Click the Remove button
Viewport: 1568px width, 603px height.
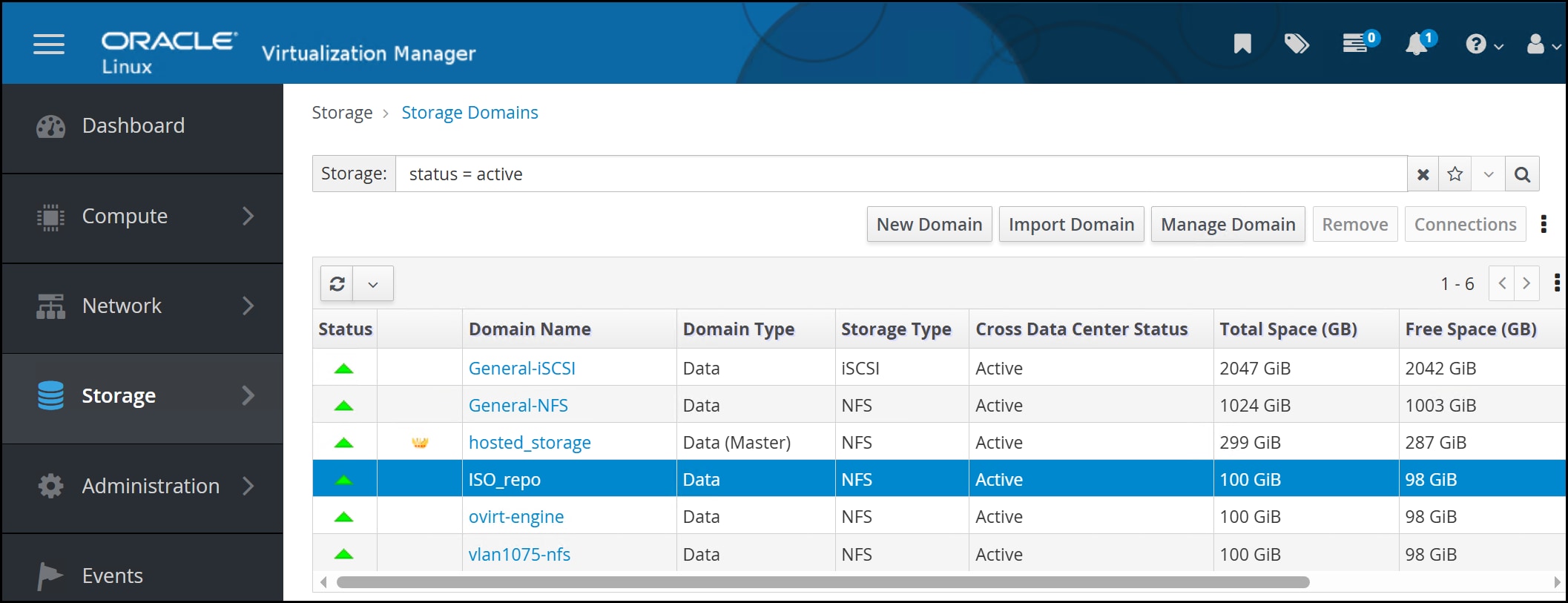(1354, 224)
